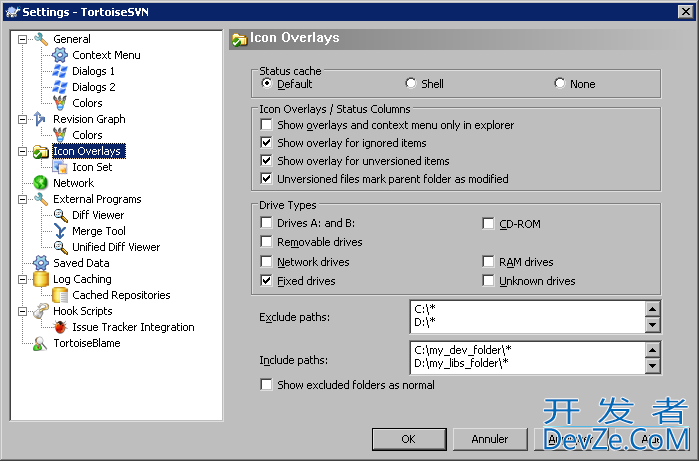Enable the Network drives checkbox
The height and width of the screenshot is (461, 699).
point(267,262)
